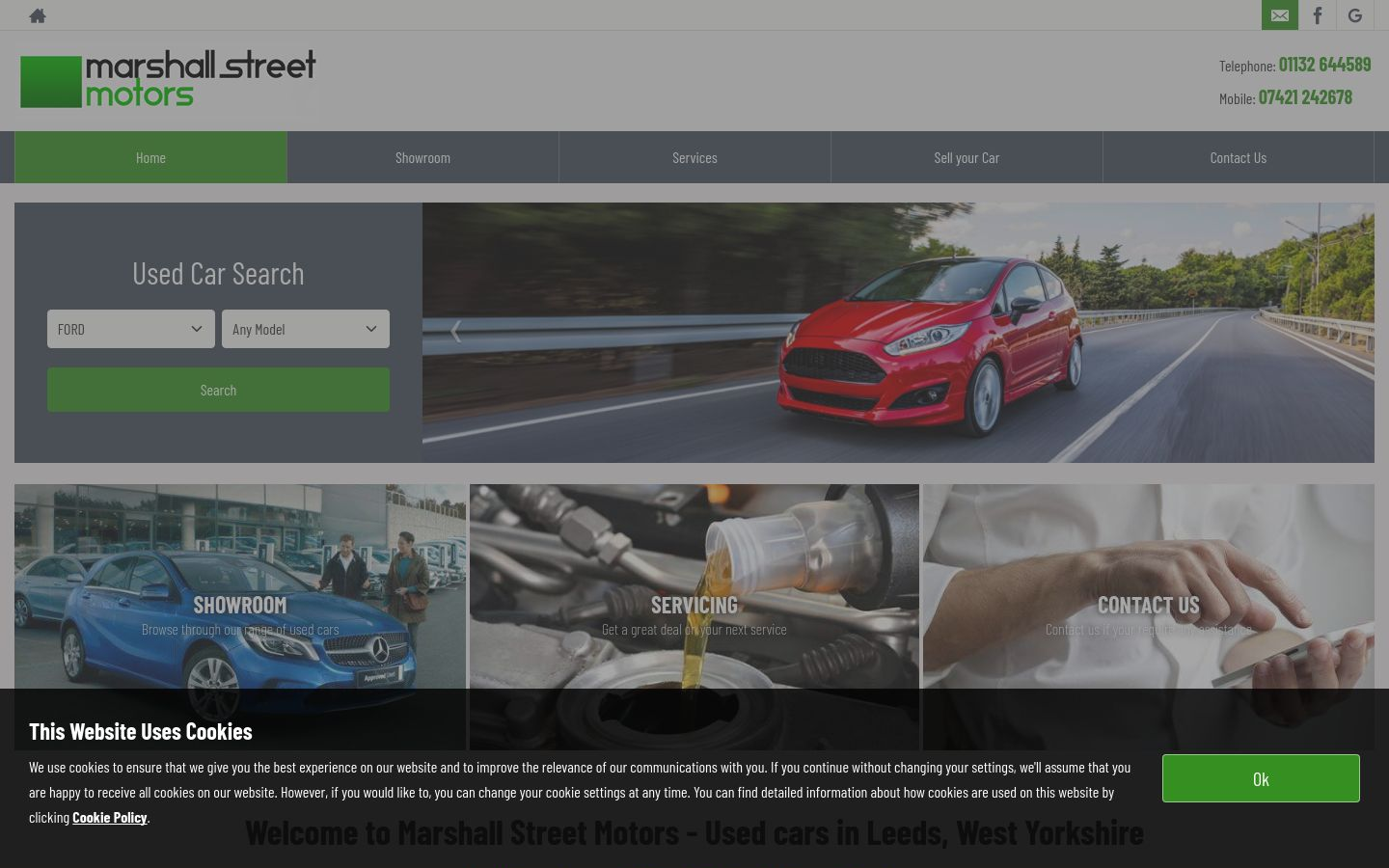This screenshot has width=1389, height=868.
Task: Open the Services menu item
Action: coord(694,157)
